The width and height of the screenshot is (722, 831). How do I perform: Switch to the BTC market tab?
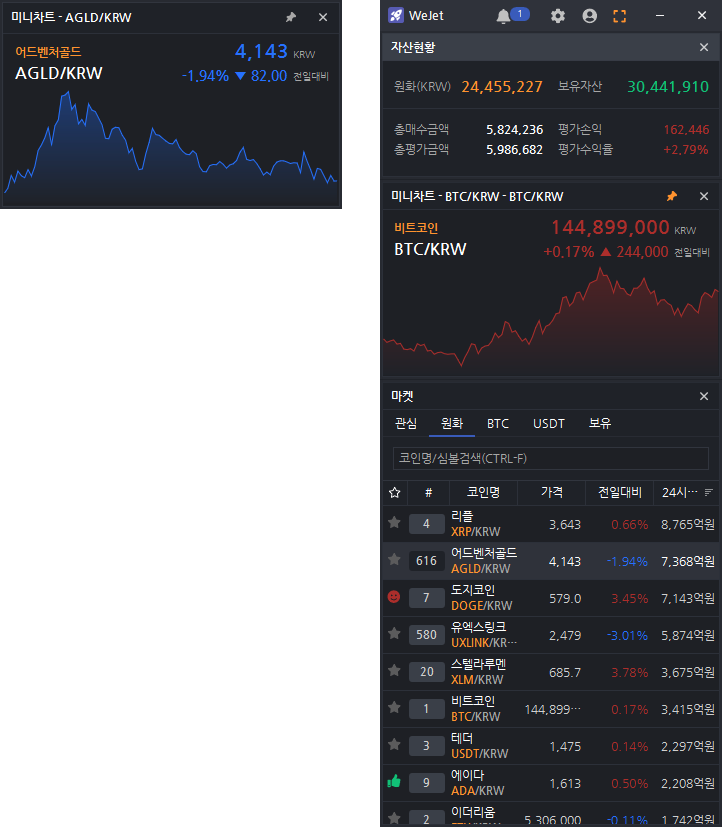pyautogui.click(x=498, y=423)
